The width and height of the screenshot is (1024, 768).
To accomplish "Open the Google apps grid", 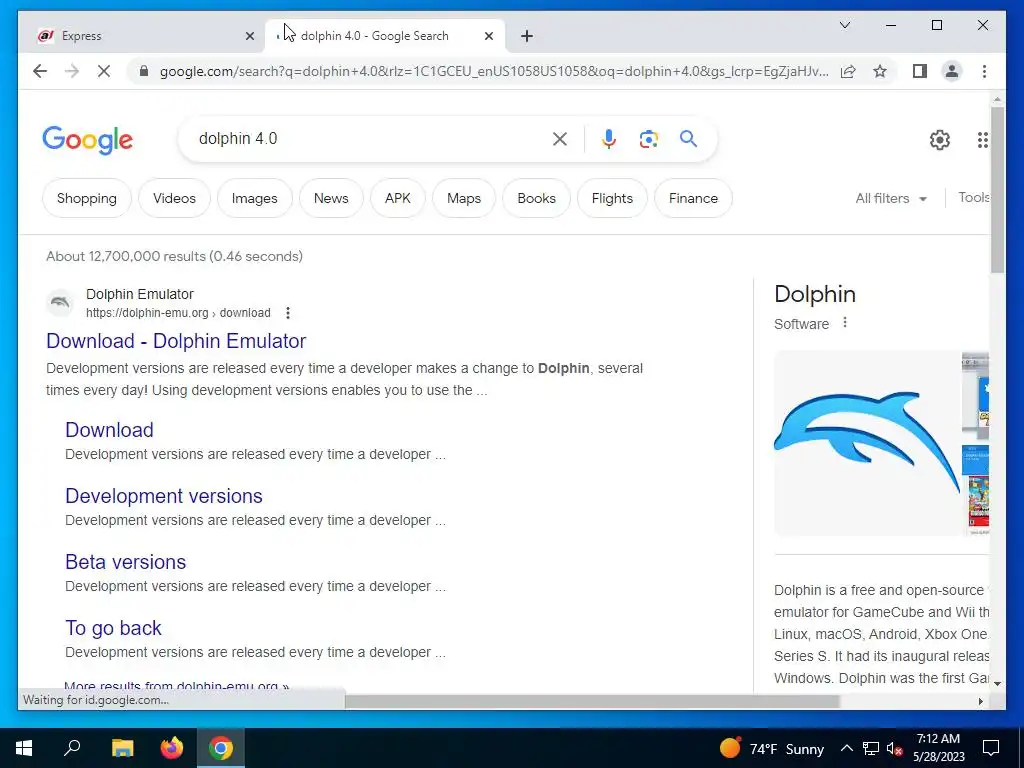I will click(x=982, y=140).
